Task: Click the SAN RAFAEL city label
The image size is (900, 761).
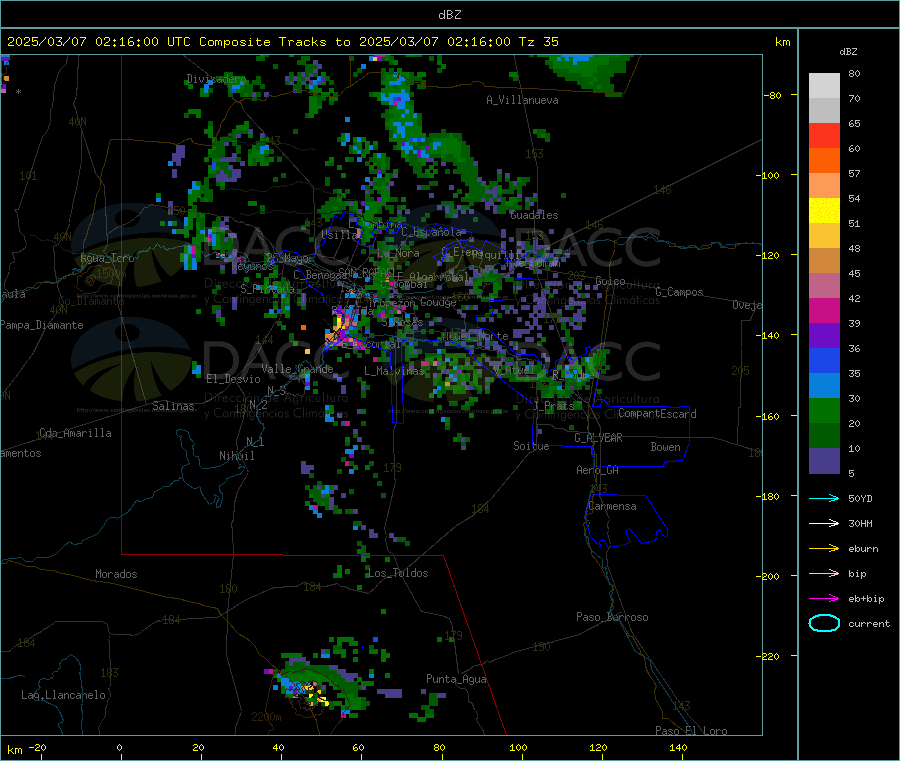Action: pyautogui.click(x=367, y=271)
